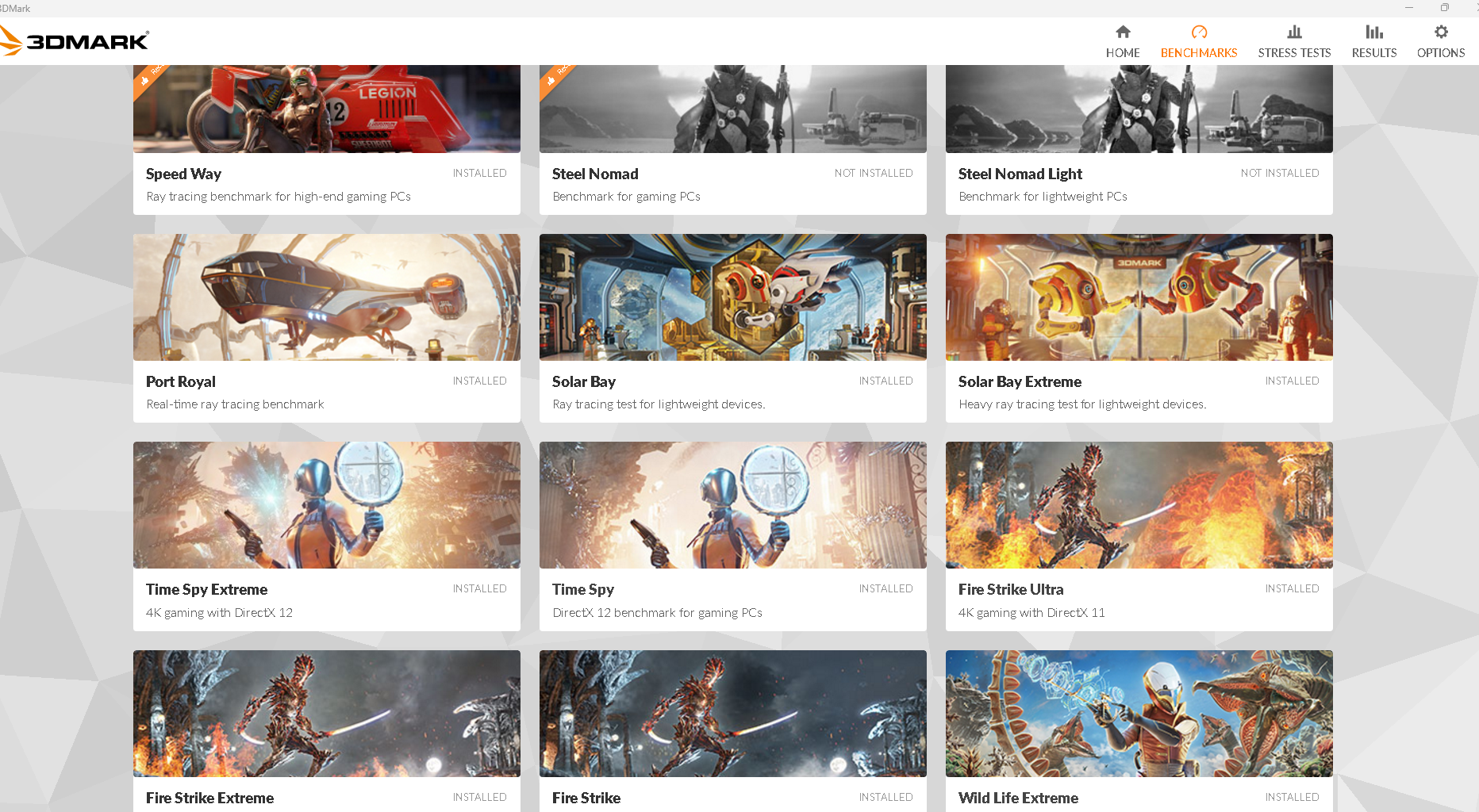The height and width of the screenshot is (812, 1479).
Task: Click NOT INSTALLED label on Steel Nomad
Action: (873, 173)
